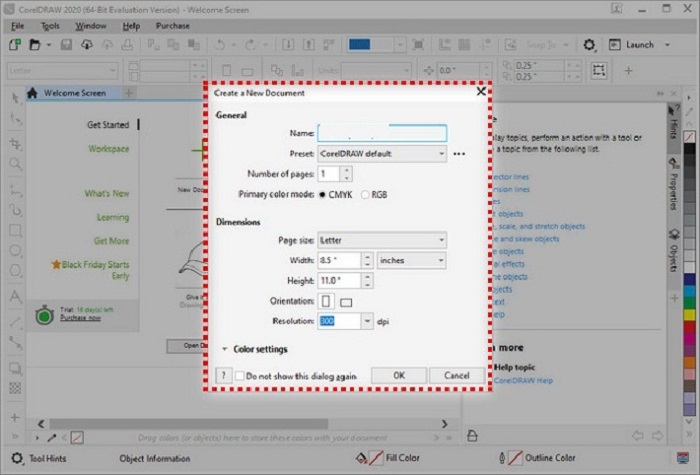Click Cancel in Create a New Document
The width and height of the screenshot is (700, 475).
pos(457,375)
